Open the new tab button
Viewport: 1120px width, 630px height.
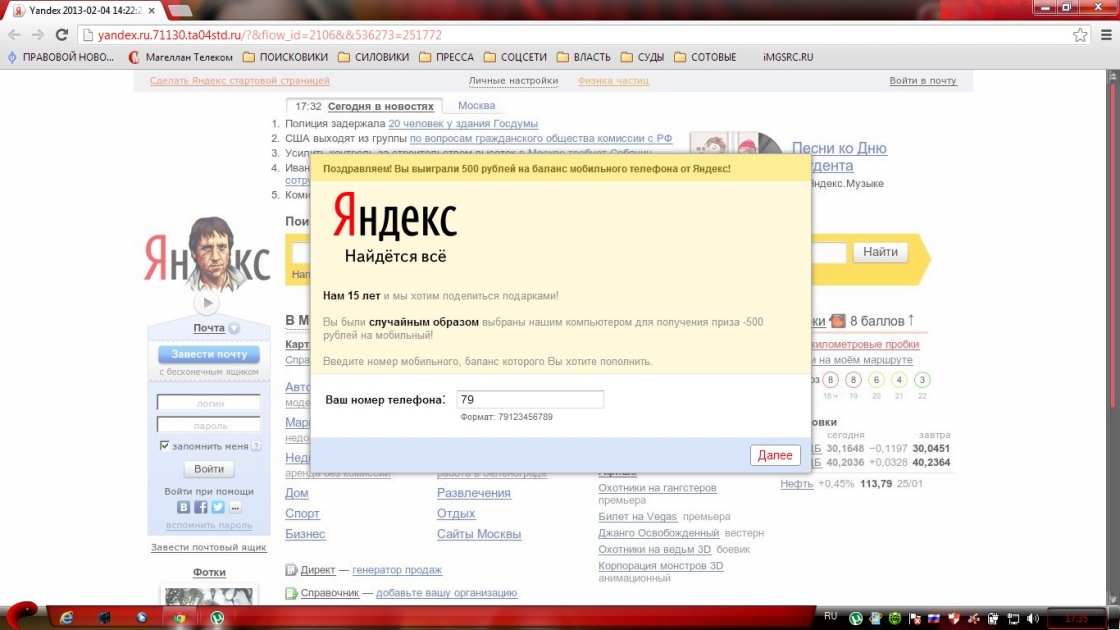pos(180,11)
